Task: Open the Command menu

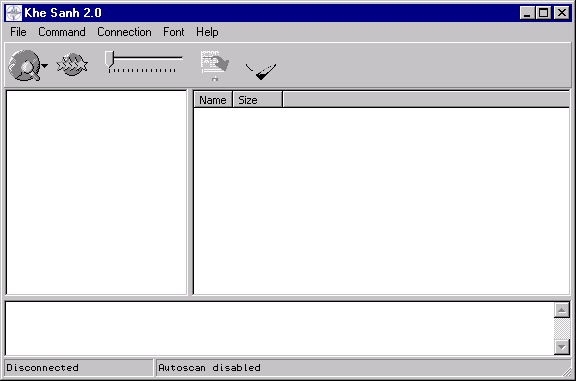Action: point(62,32)
